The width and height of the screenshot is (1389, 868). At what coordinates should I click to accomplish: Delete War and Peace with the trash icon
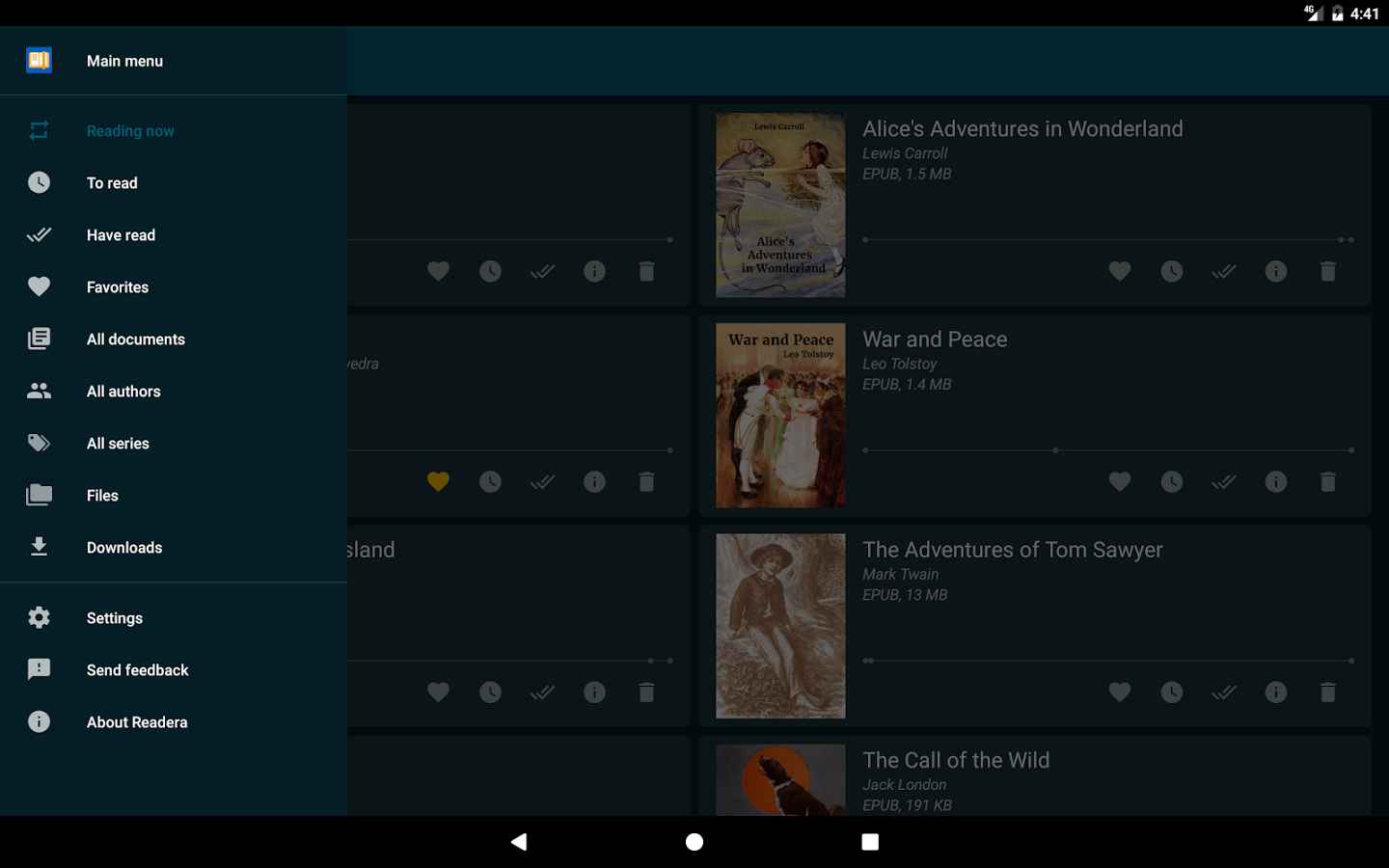(x=1327, y=482)
